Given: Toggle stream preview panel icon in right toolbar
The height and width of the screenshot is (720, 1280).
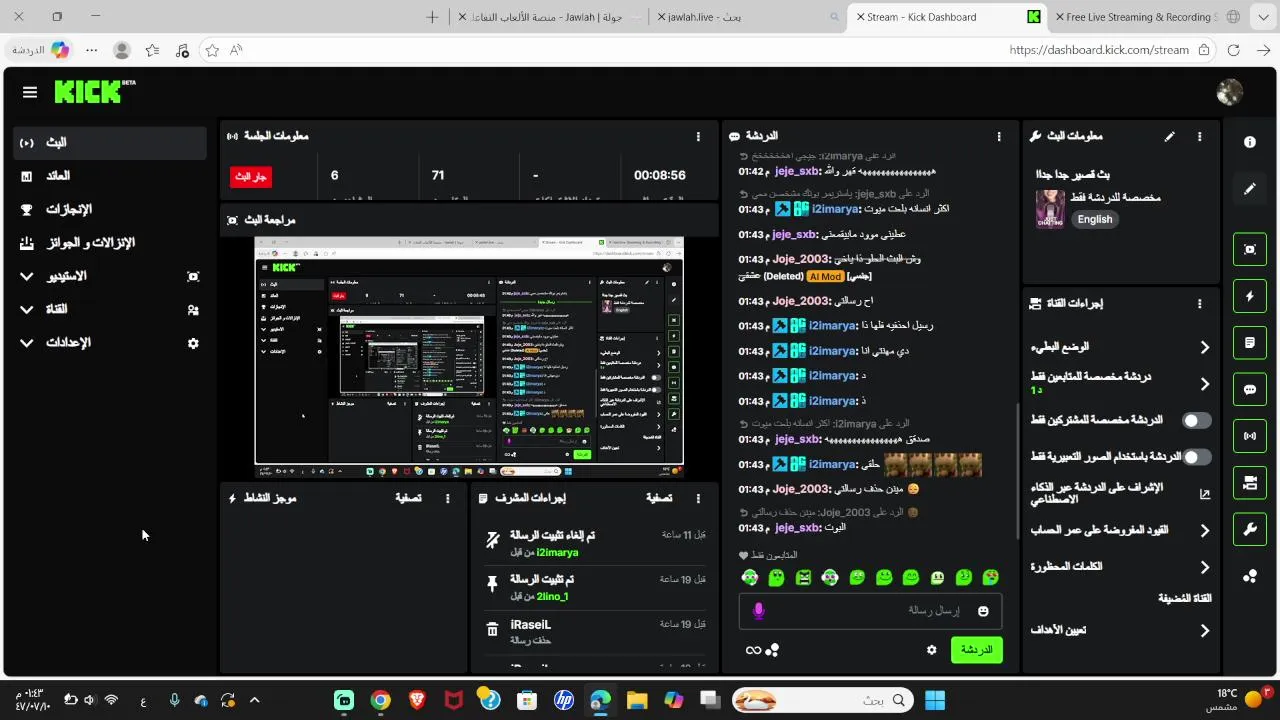Looking at the screenshot, I should (1250, 249).
